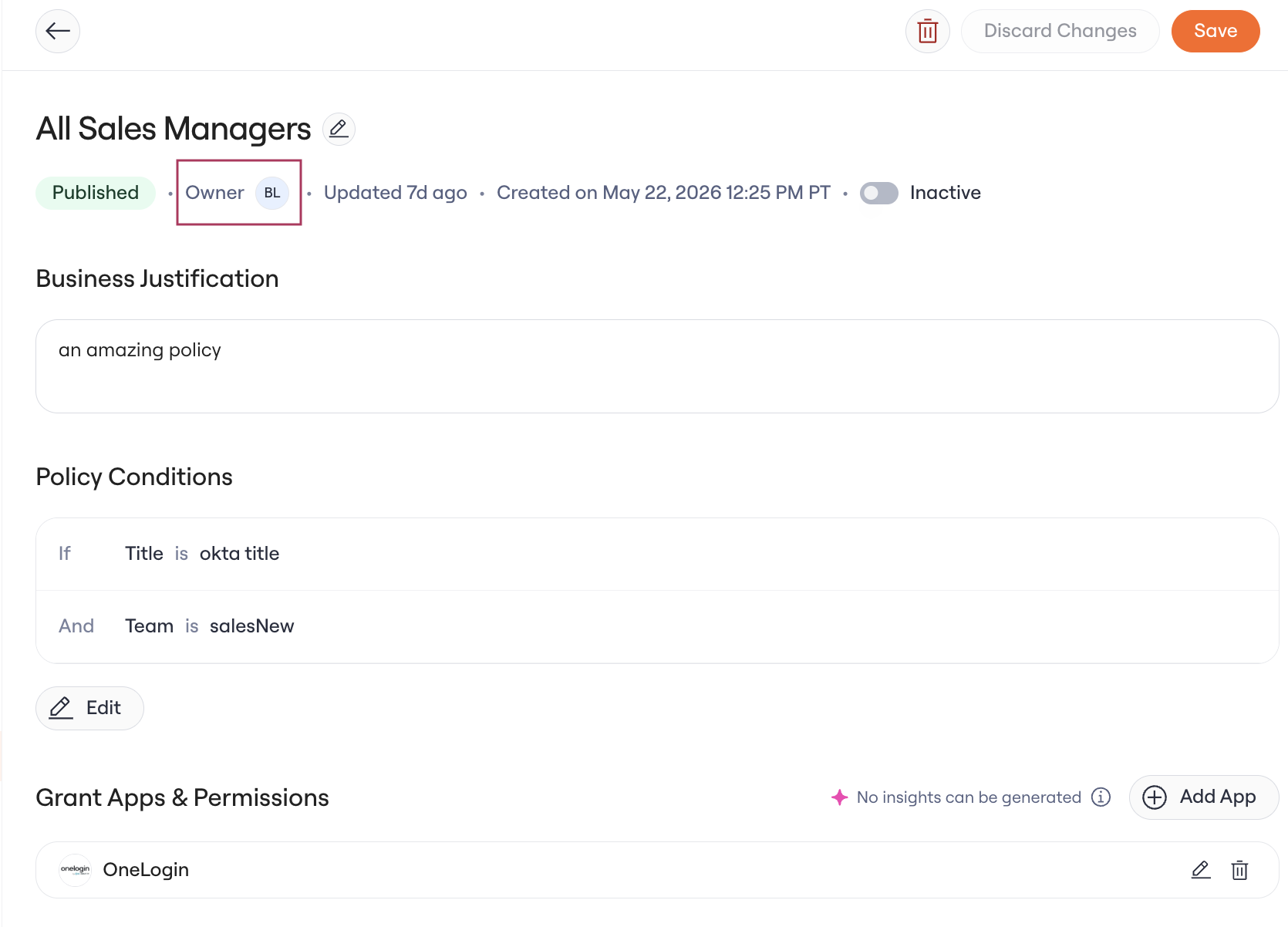
Task: Delete the policy via red trash icon
Action: [x=927, y=31]
